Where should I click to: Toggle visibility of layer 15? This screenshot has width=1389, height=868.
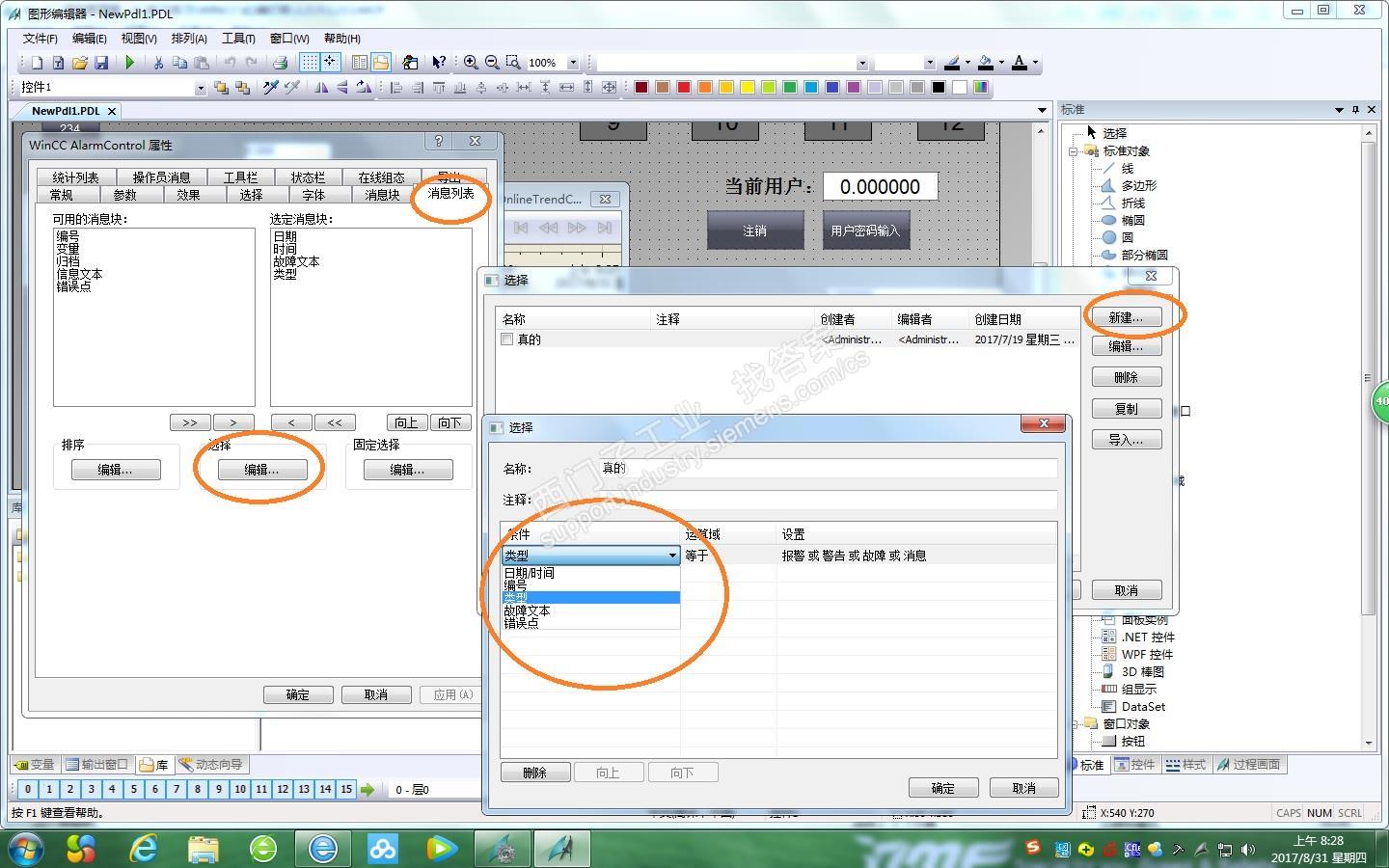[346, 789]
